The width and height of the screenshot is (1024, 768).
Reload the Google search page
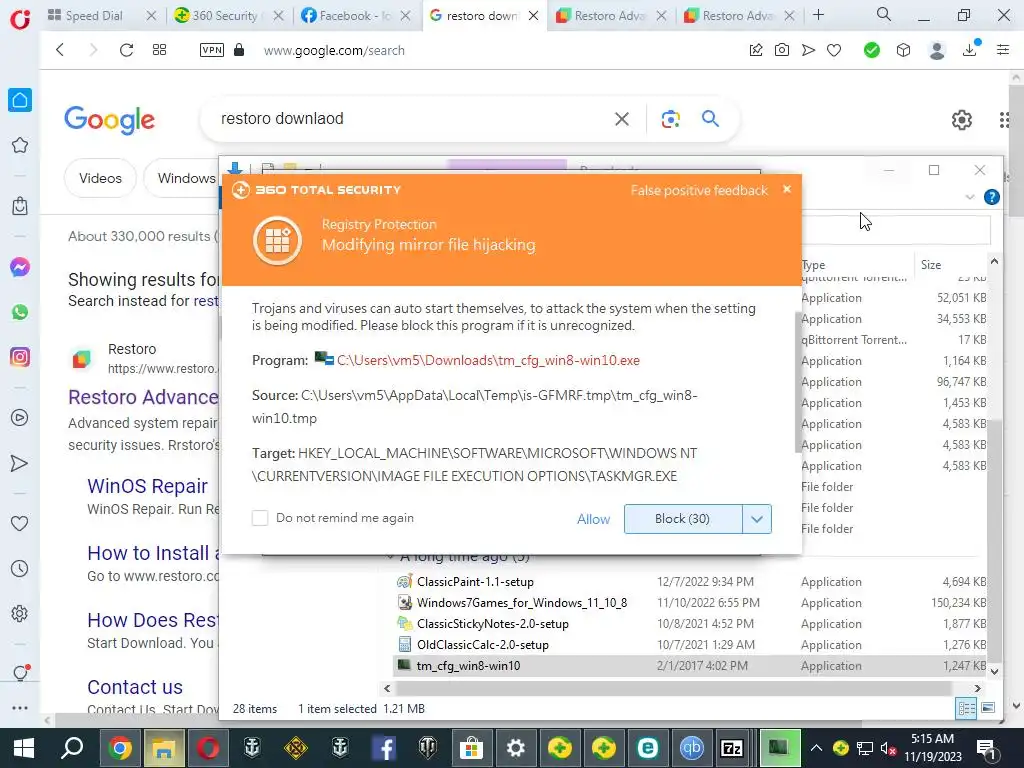point(126,50)
